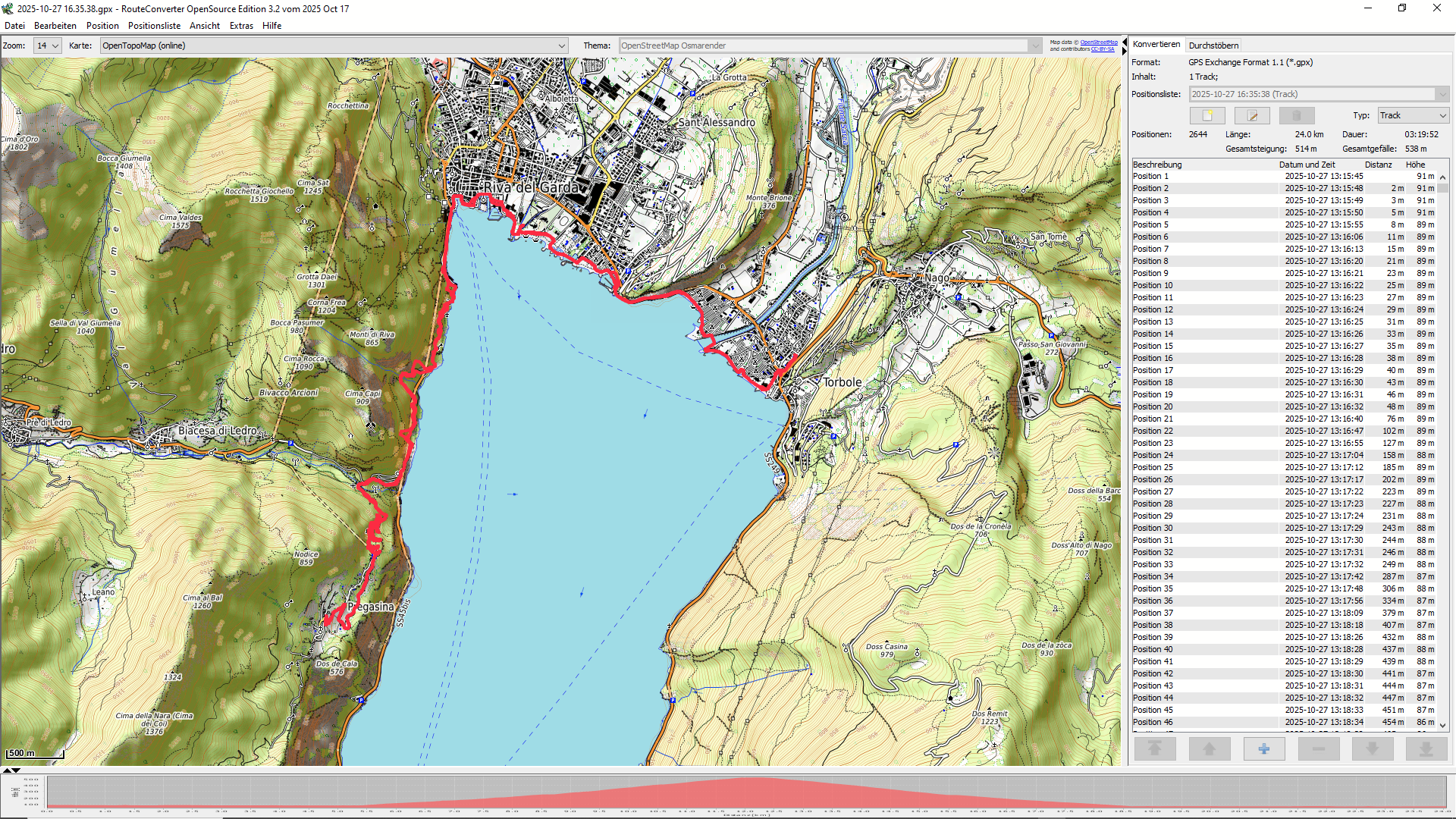This screenshot has width=1456, height=819.
Task: Click the rename position list pencil icon
Action: (1252, 115)
